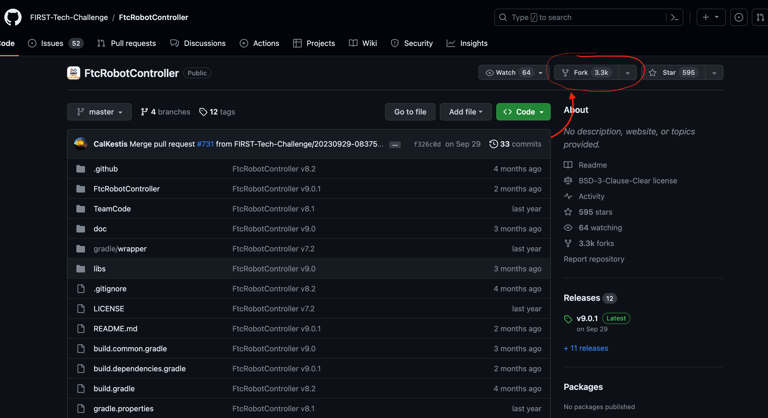Click the star icon beside 595 stars
Screen dimensions: 768x418
pos(568,212)
